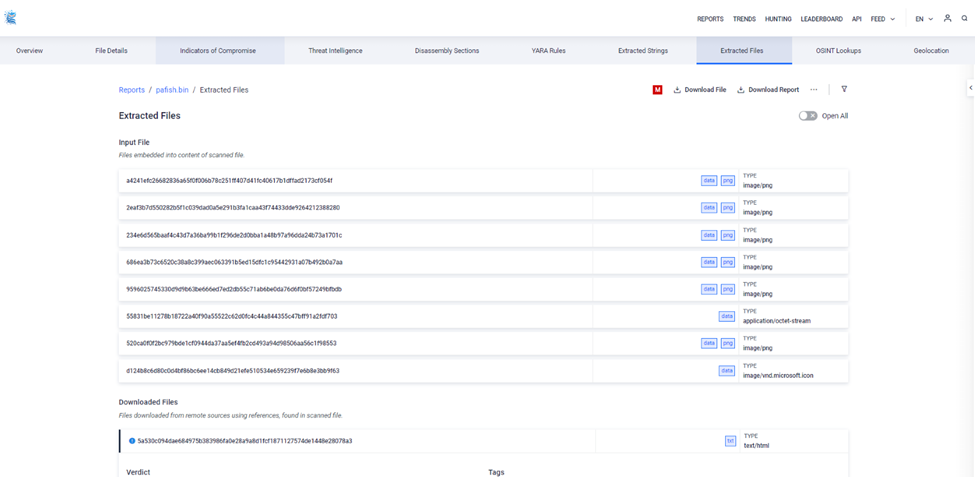Click the Download File button
This screenshot has width=975, height=477.
(x=700, y=90)
